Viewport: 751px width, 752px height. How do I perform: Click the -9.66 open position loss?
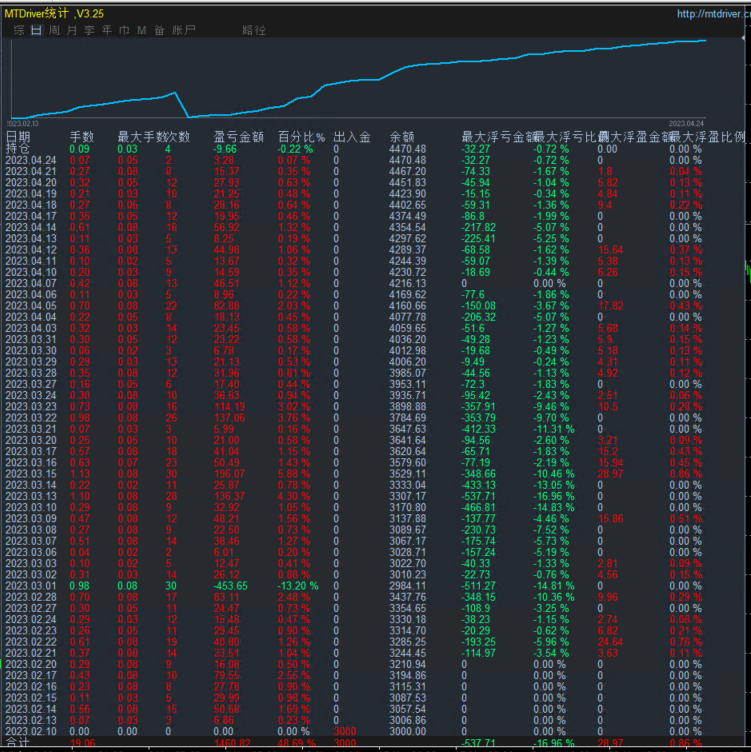(225, 149)
